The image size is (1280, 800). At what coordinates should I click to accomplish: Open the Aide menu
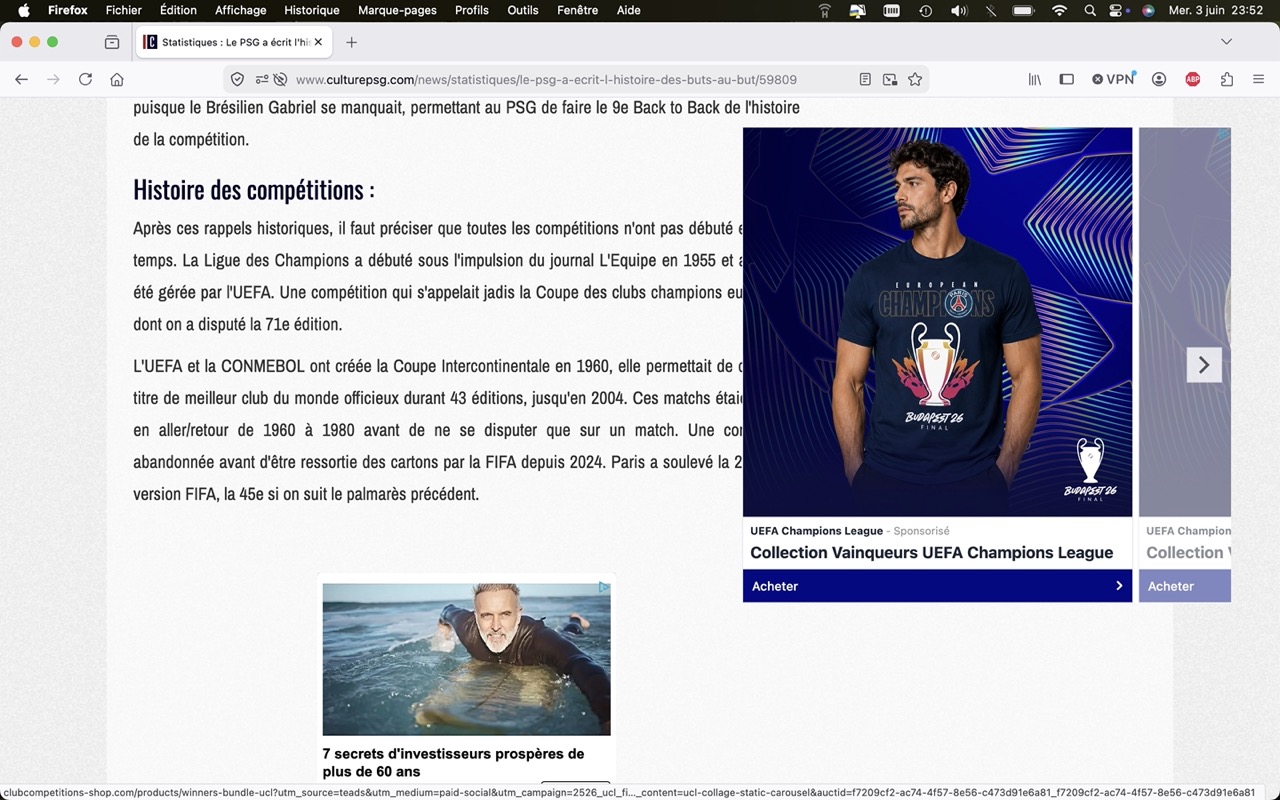coord(629,11)
